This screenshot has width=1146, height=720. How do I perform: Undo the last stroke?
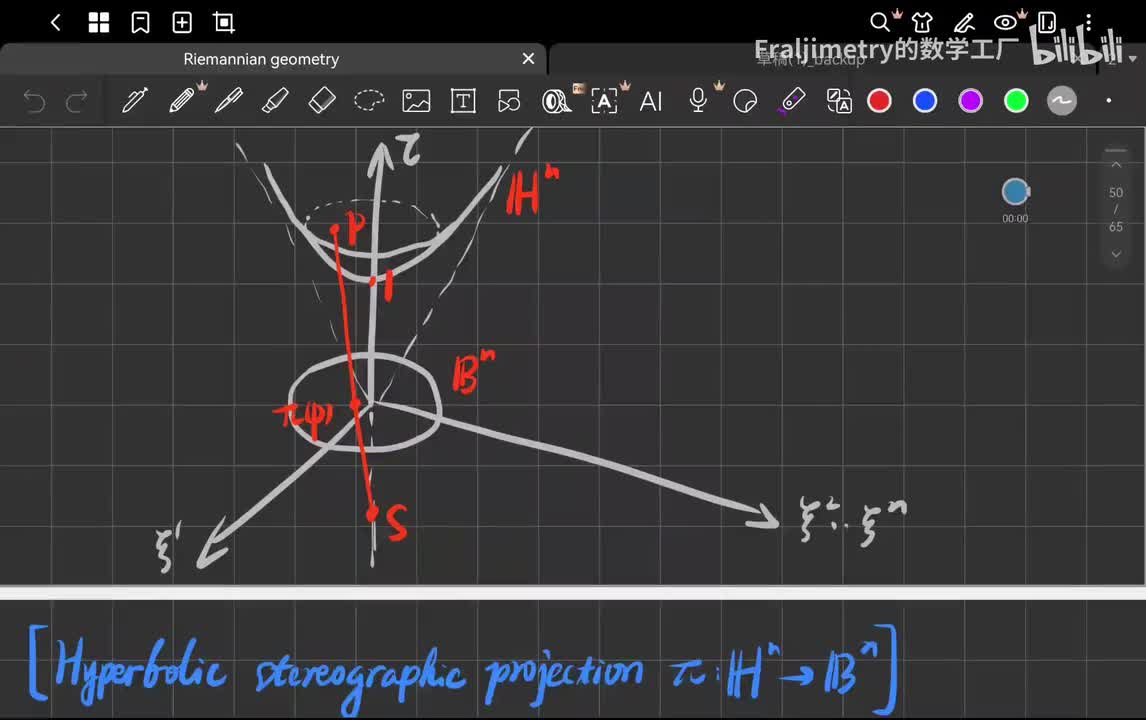(34, 101)
